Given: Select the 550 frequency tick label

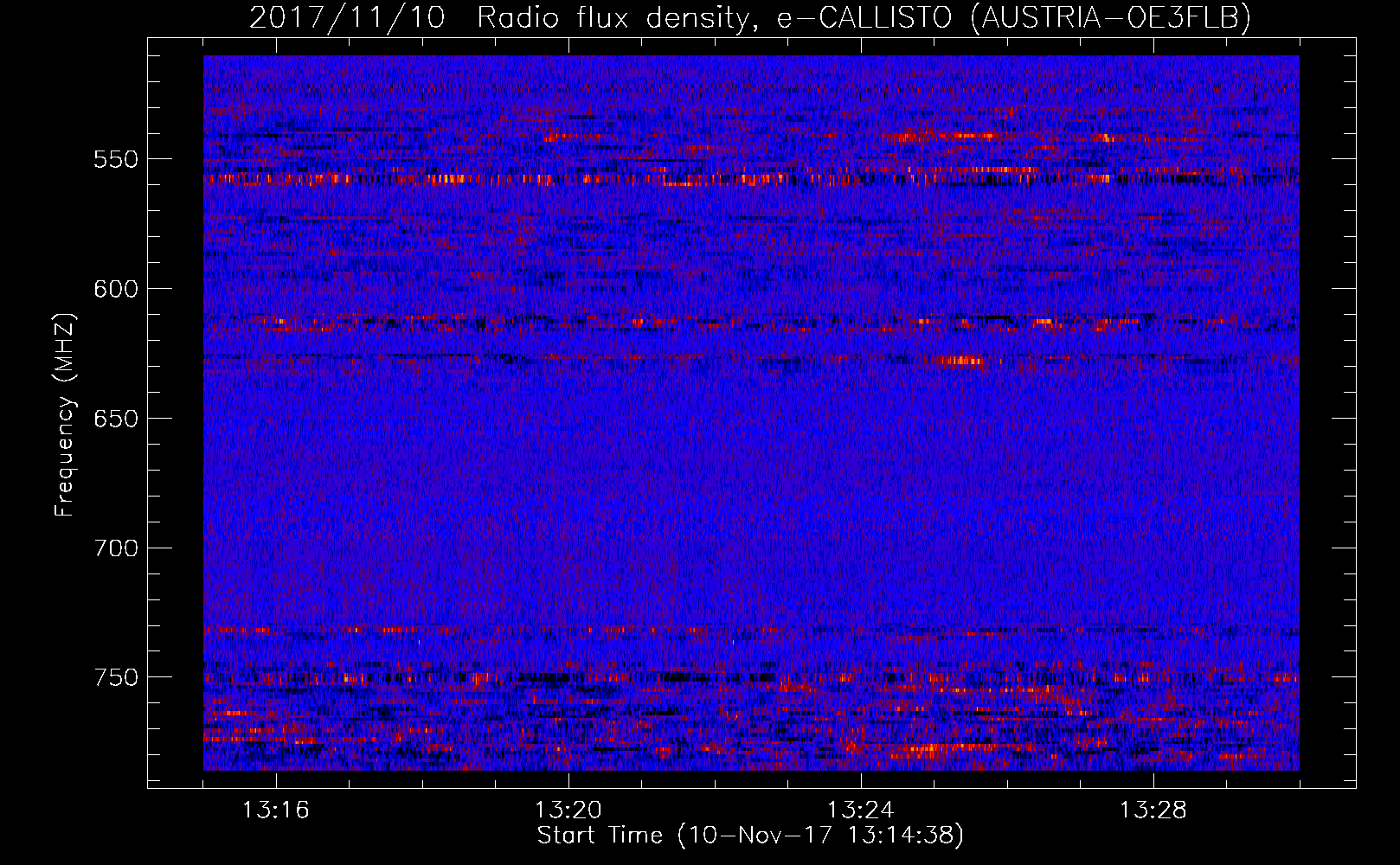Looking at the screenshot, I should click(116, 159).
